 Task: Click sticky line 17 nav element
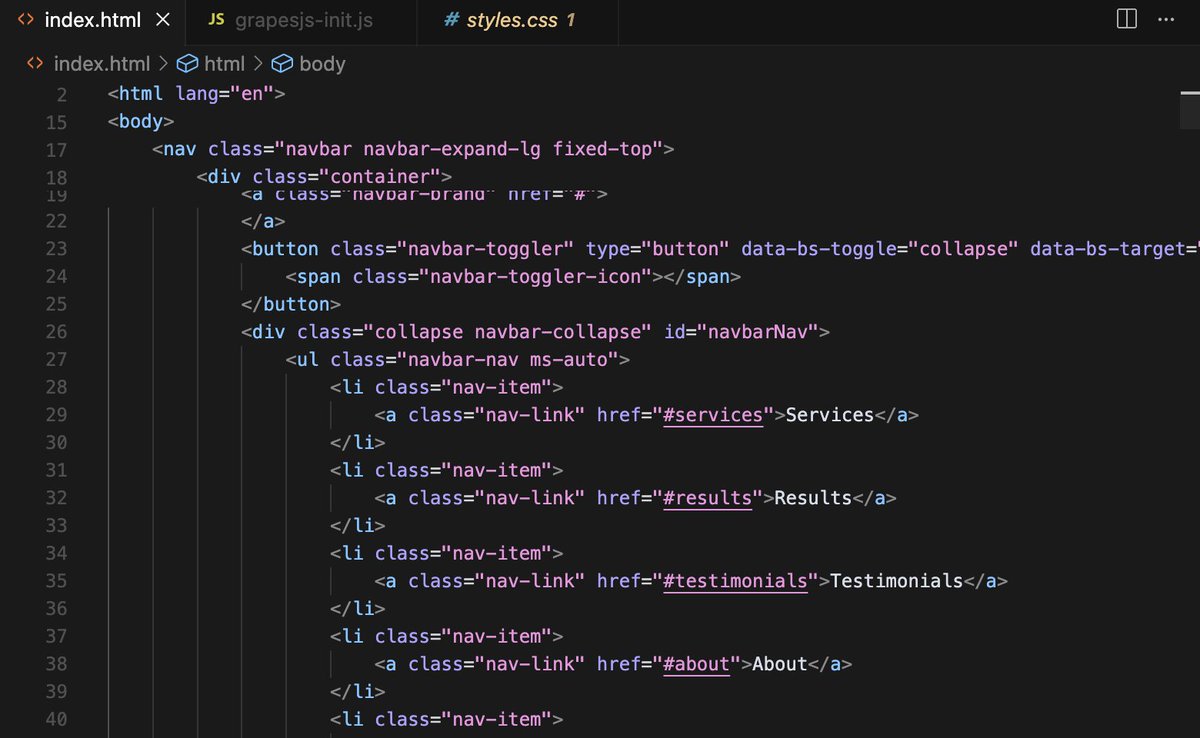[x=414, y=150]
